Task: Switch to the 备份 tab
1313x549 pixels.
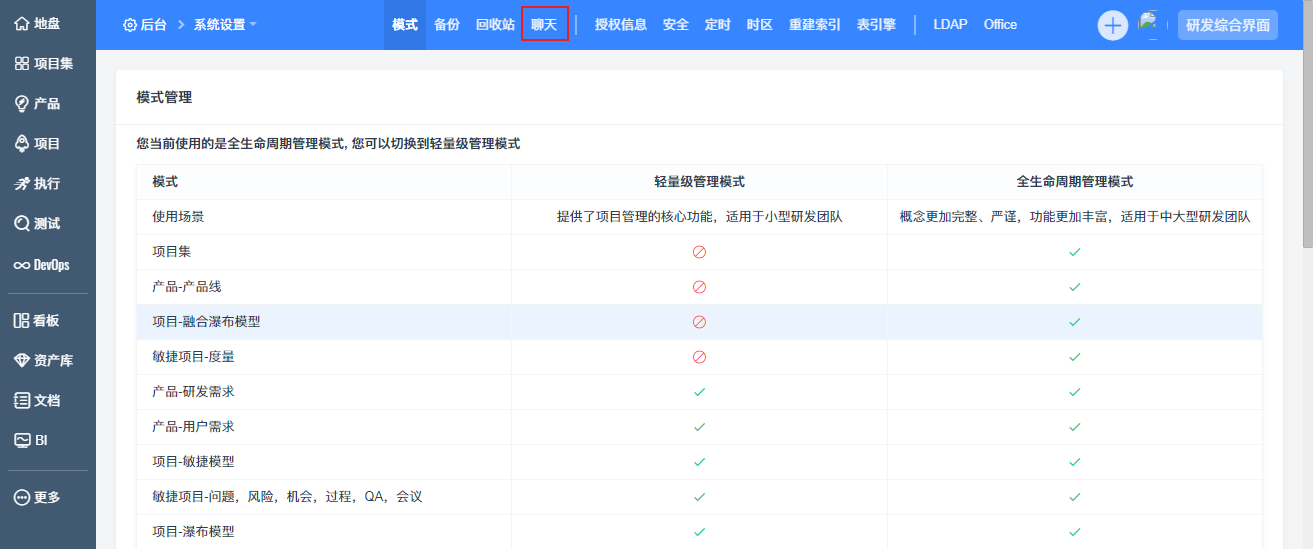Action: 447,24
